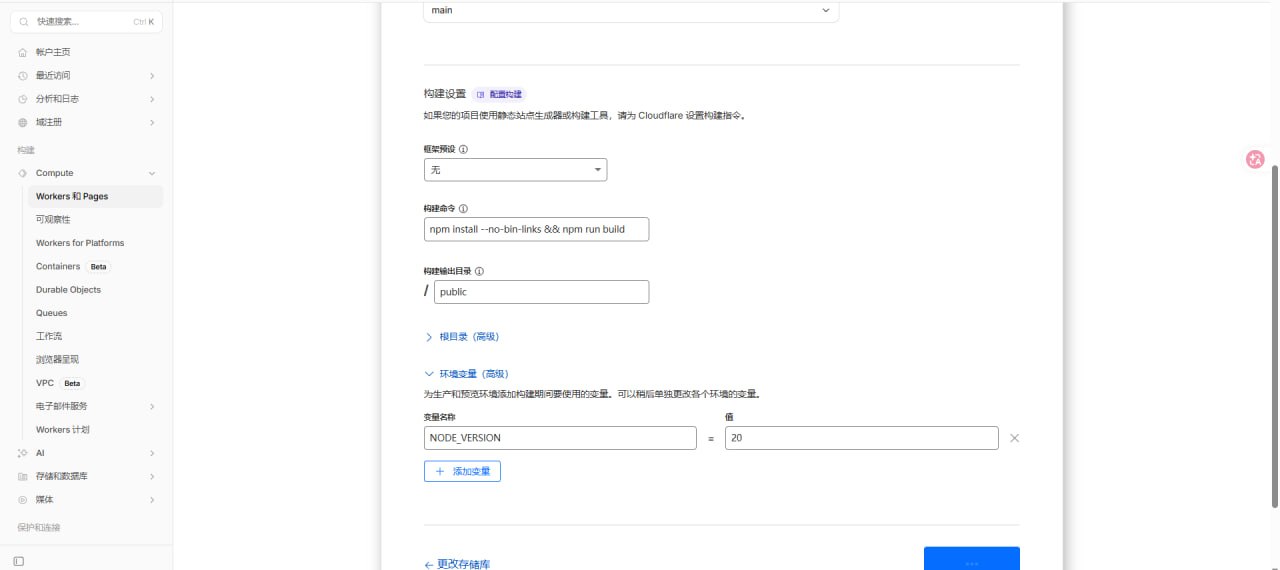Open Workers 计划 in the sidebar
This screenshot has width=1280, height=570.
pos(63,429)
